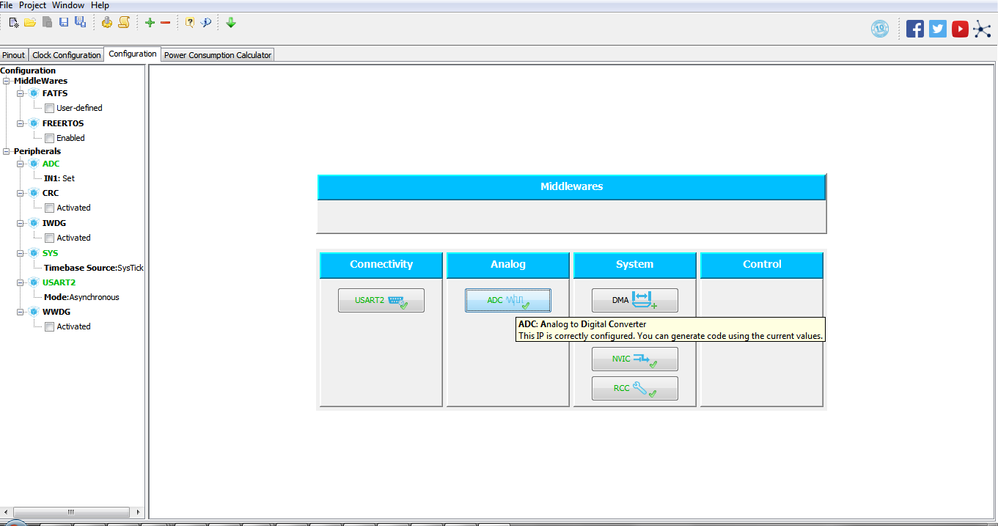This screenshot has height=526, width=998.
Task: Collapse the IWDG tree node
Action: (x=20, y=224)
